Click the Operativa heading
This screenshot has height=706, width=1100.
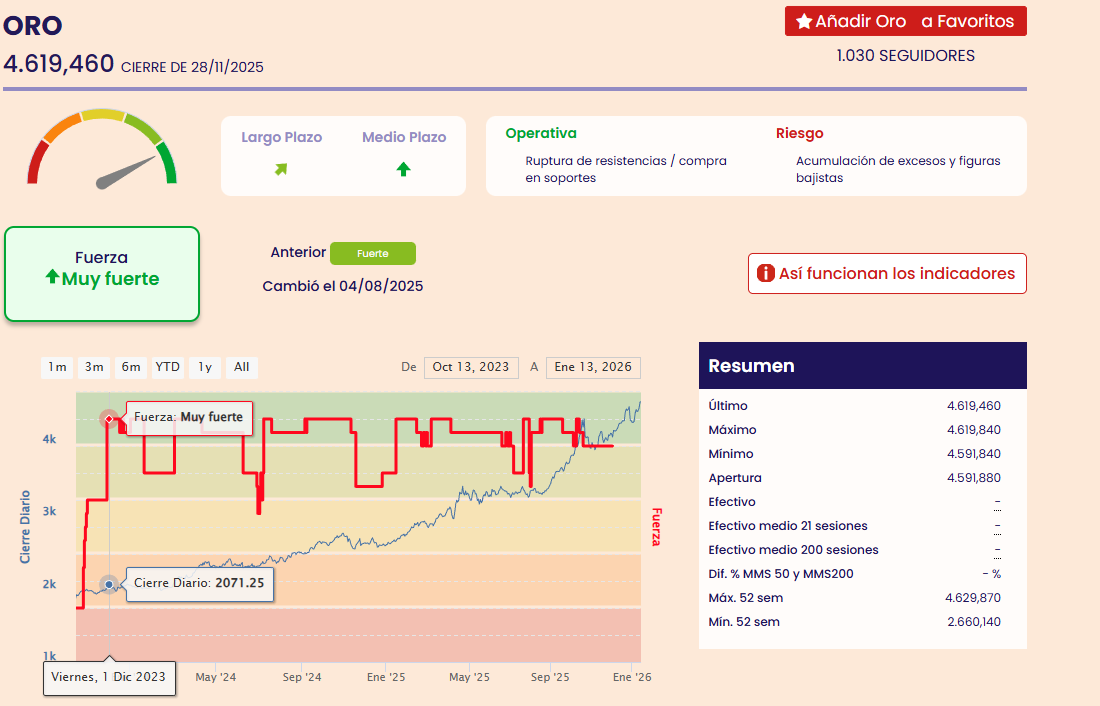(x=541, y=133)
